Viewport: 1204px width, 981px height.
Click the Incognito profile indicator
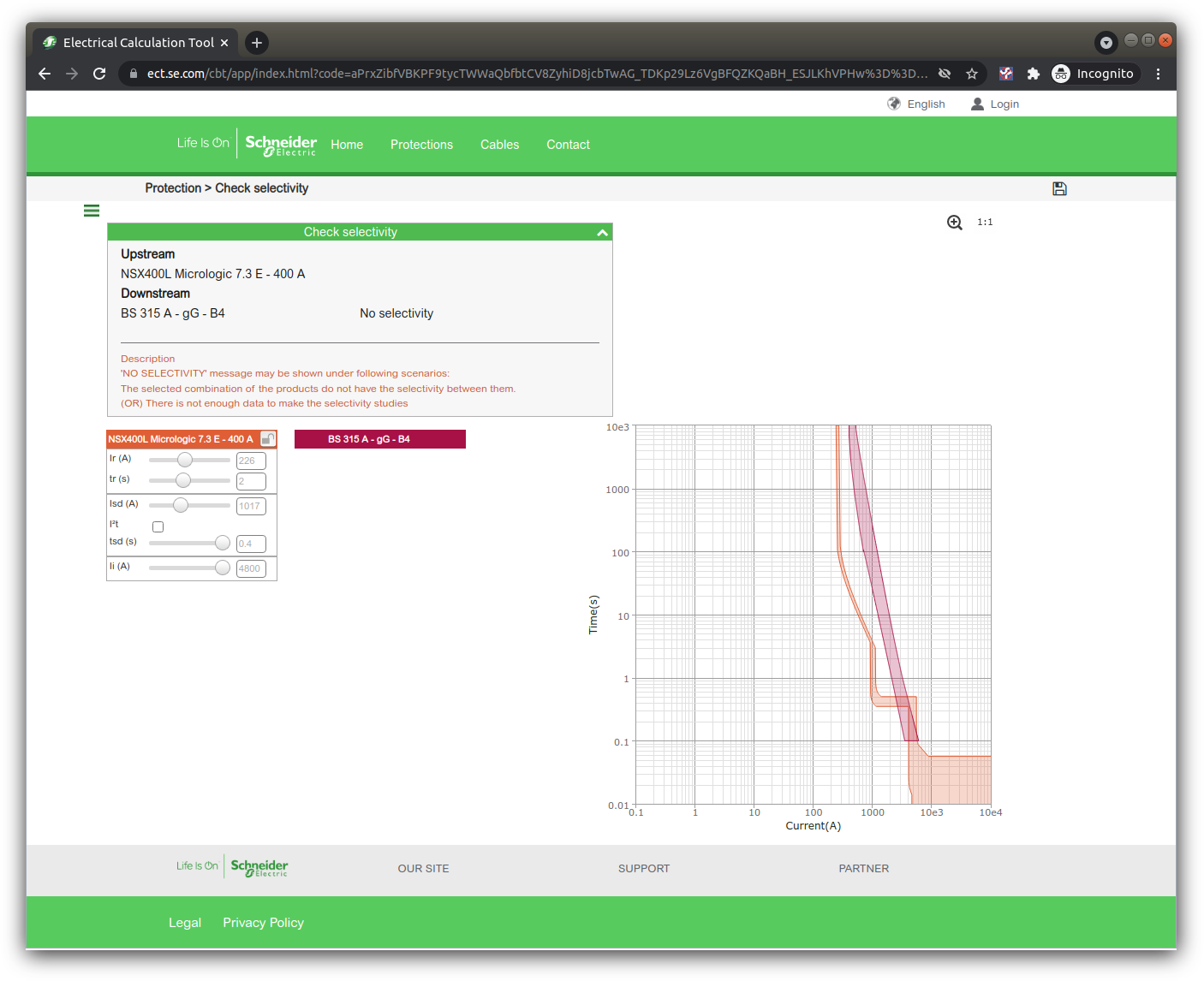[x=1094, y=74]
